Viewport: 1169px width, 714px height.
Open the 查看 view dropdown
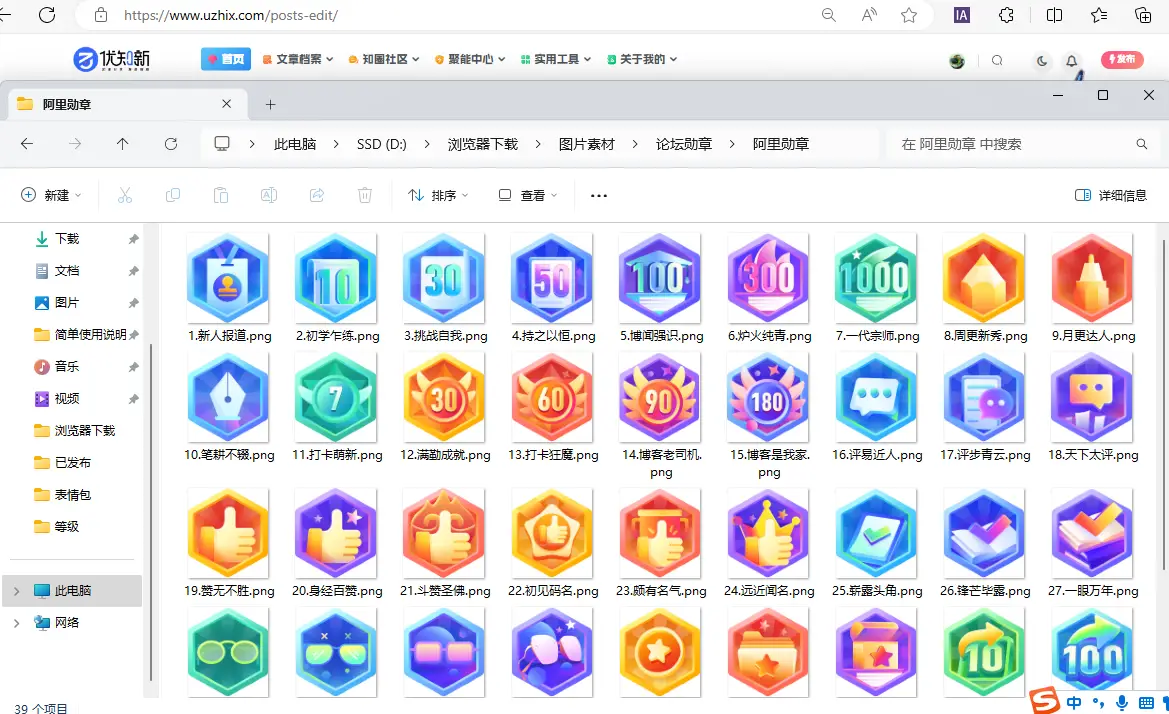point(527,195)
